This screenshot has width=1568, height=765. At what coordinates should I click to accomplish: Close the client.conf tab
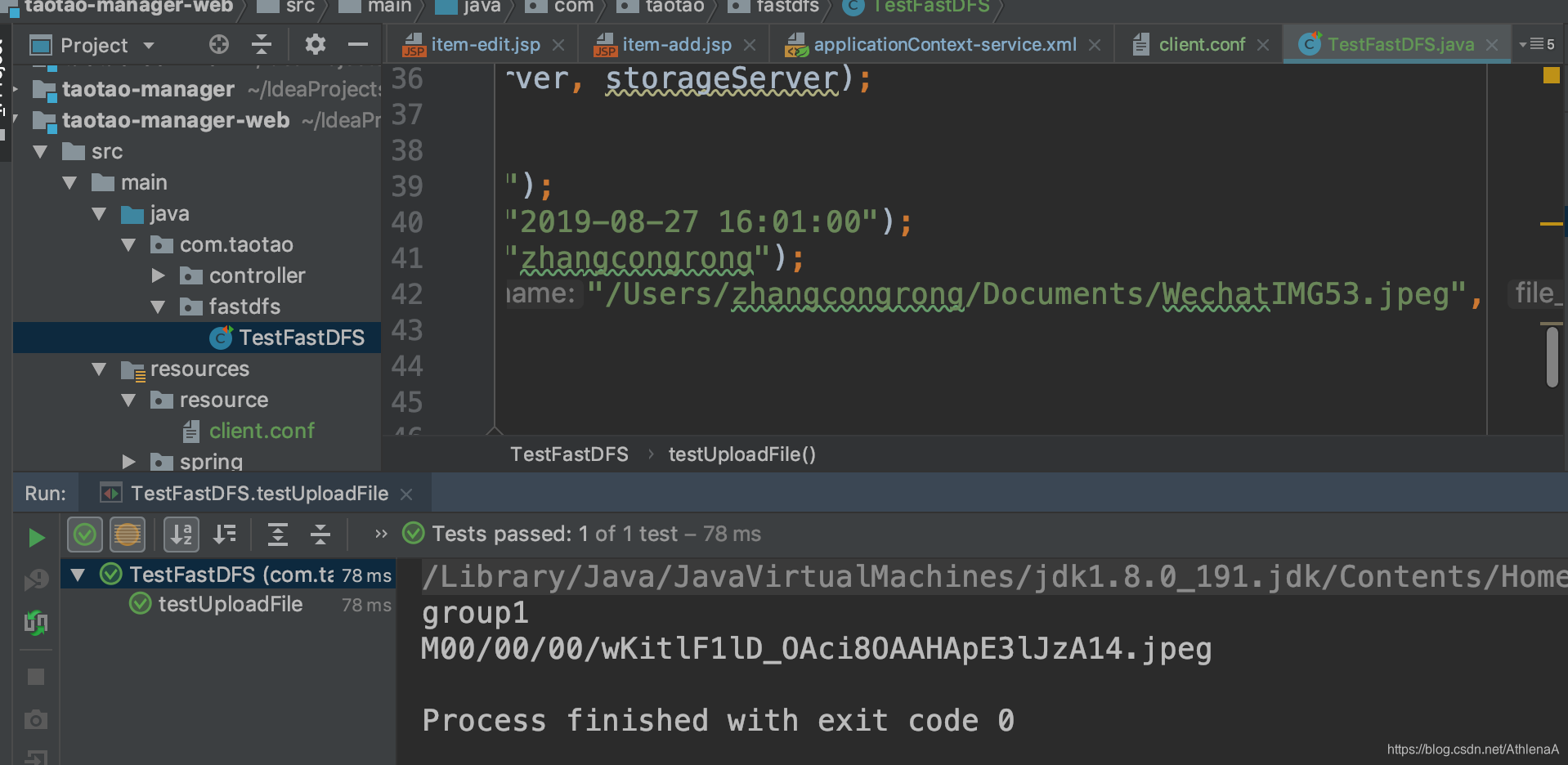point(1263,45)
